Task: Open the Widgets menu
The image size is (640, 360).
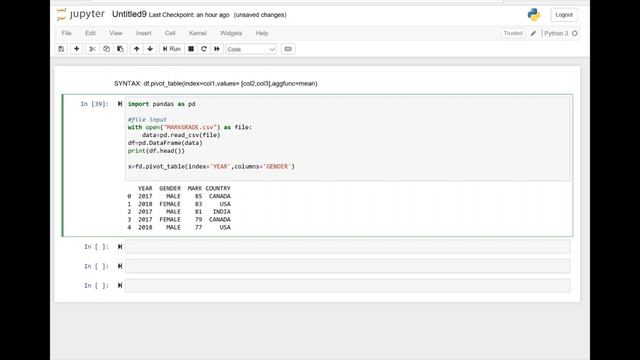Action: tap(231, 33)
